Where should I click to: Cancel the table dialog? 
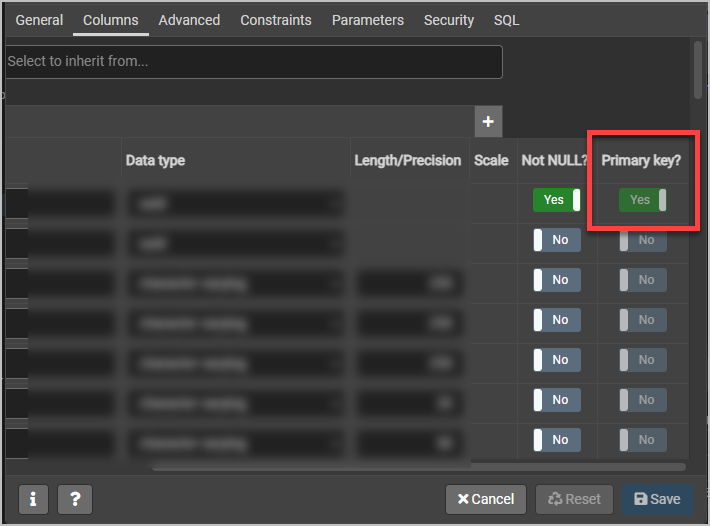(486, 499)
